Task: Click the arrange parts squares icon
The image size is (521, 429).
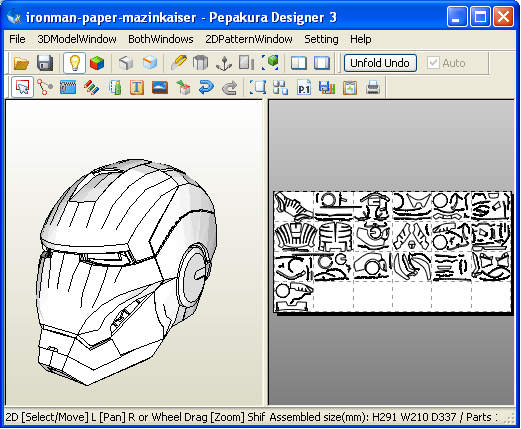Action: 280,88
